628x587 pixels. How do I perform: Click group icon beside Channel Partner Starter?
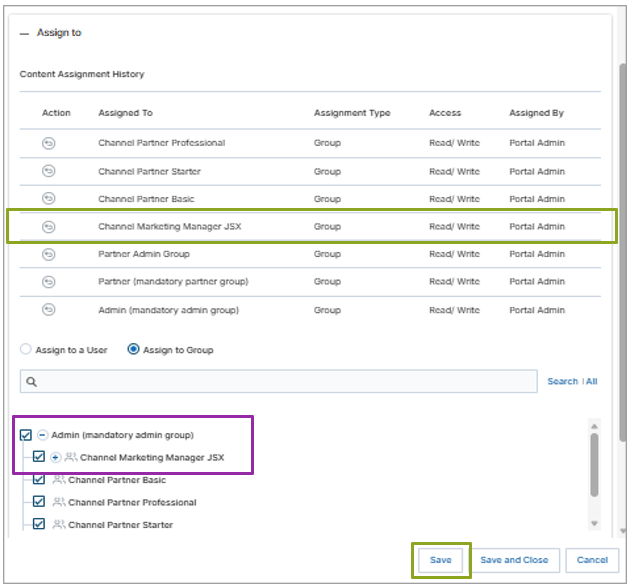[59, 524]
